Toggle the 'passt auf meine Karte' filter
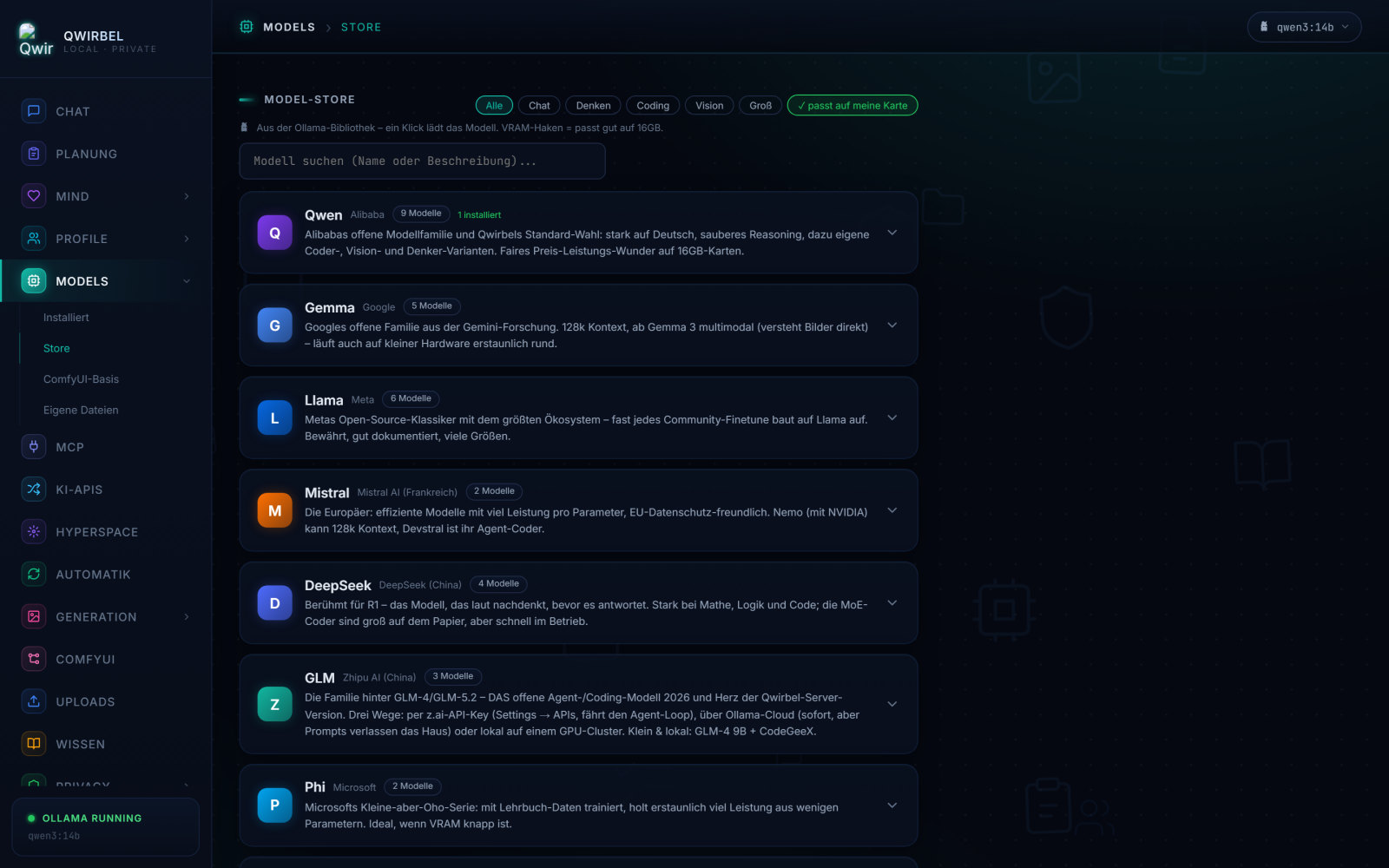Image resolution: width=1389 pixels, height=868 pixels. click(852, 106)
